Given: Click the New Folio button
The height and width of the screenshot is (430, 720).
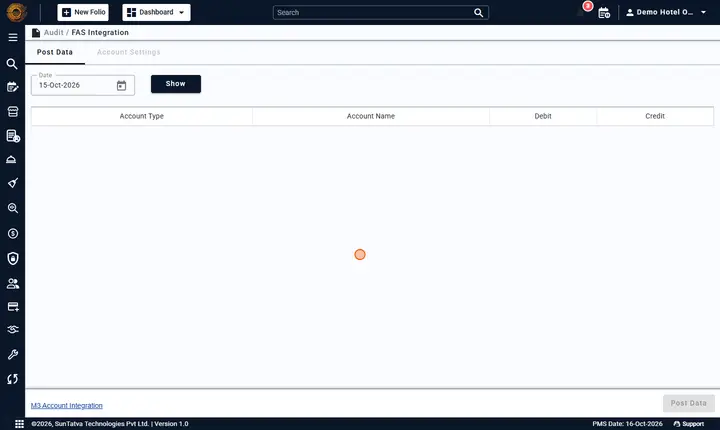Looking at the screenshot, I should pos(83,12).
